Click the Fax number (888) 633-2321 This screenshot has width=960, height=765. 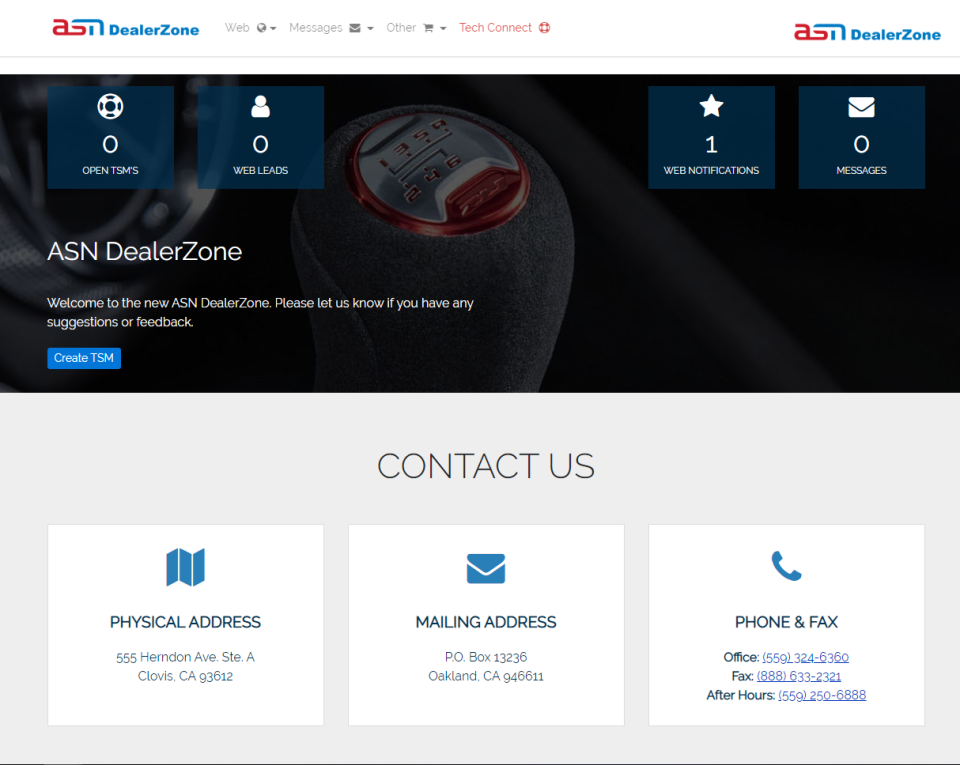point(798,676)
